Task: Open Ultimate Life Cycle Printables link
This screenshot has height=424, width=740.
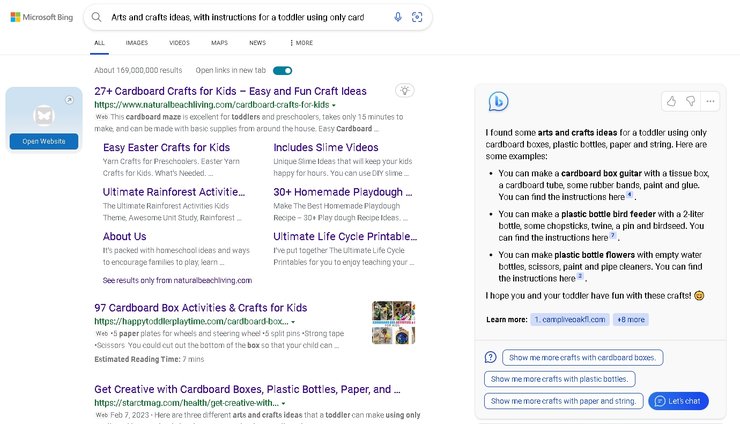Action: pyautogui.click(x=345, y=237)
